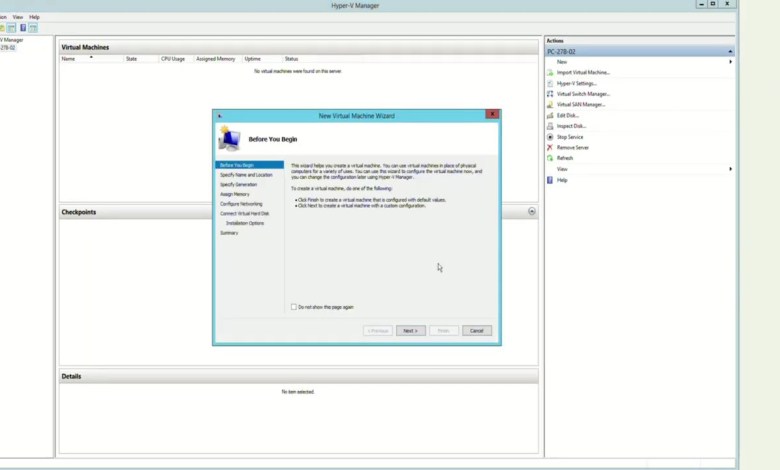Screen dimensions: 780x470
Task: Expand the View submenu arrow in Actions
Action: 730,169
